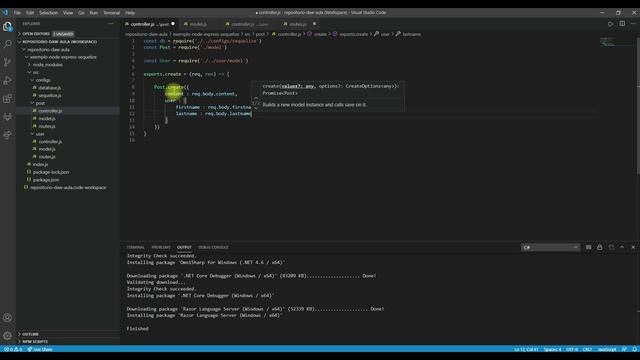Expand the NPM Scripts section
Screen dimensions: 640x360
point(35,342)
